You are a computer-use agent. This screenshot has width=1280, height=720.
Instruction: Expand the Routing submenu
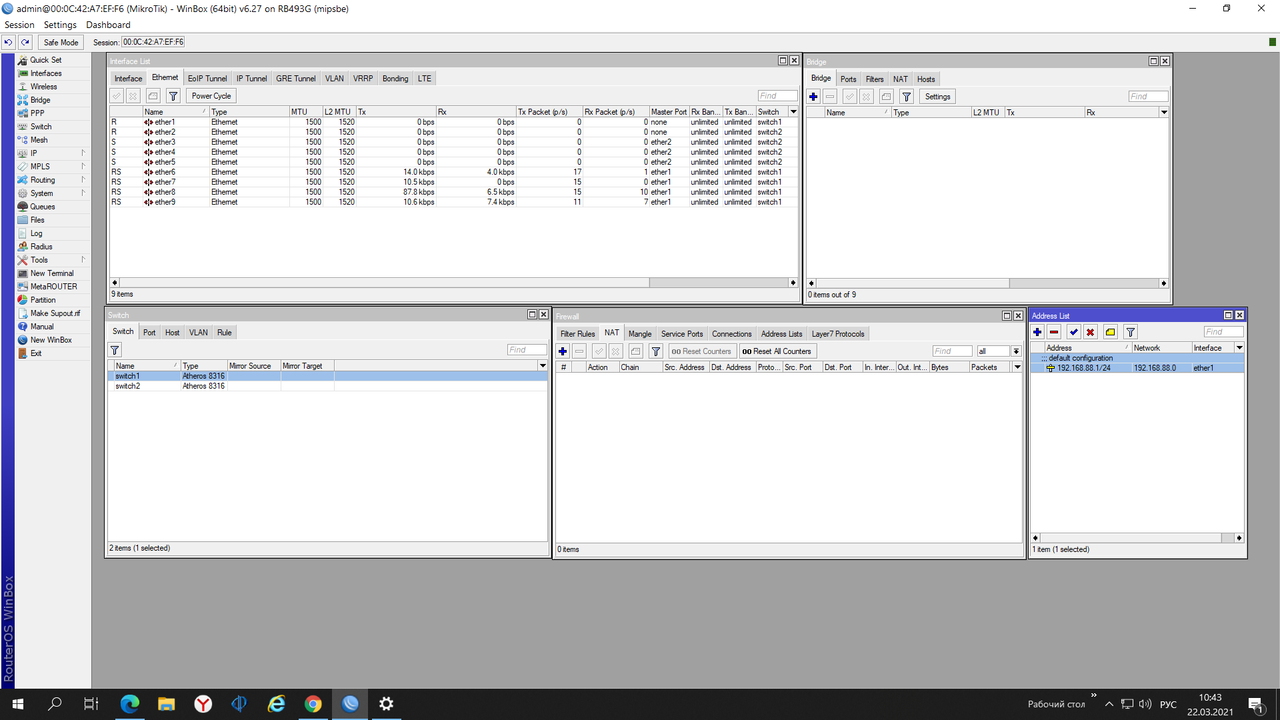click(53, 180)
